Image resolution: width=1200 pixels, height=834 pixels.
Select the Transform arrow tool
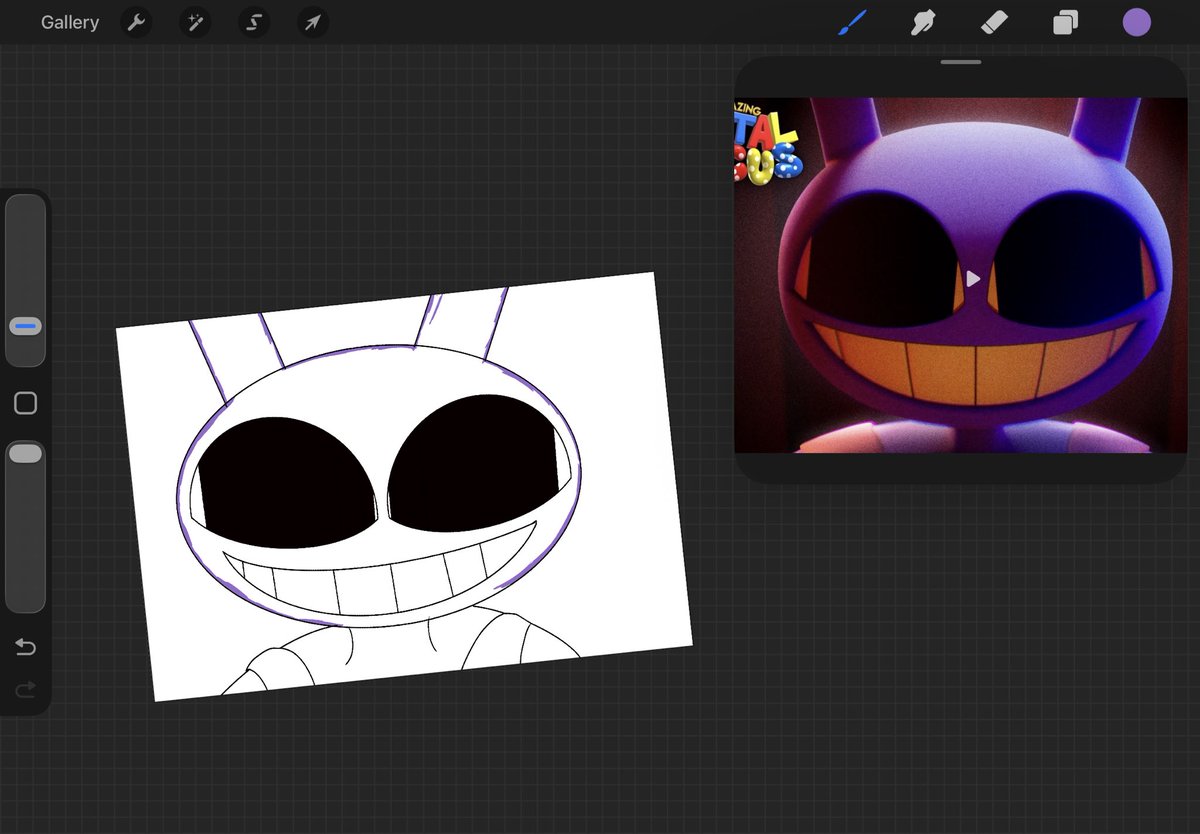(313, 22)
